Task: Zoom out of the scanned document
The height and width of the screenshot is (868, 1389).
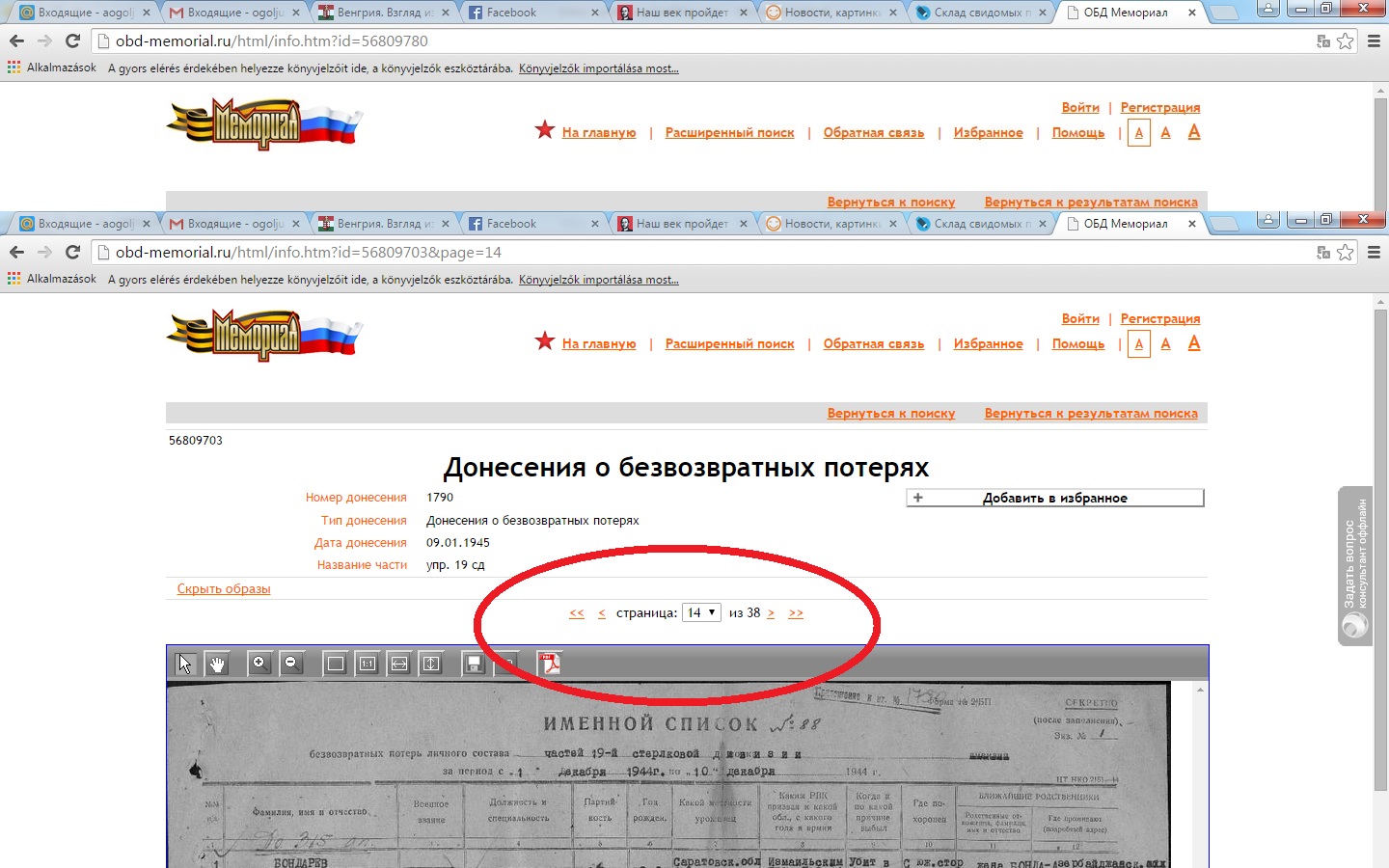Action: coord(291,664)
